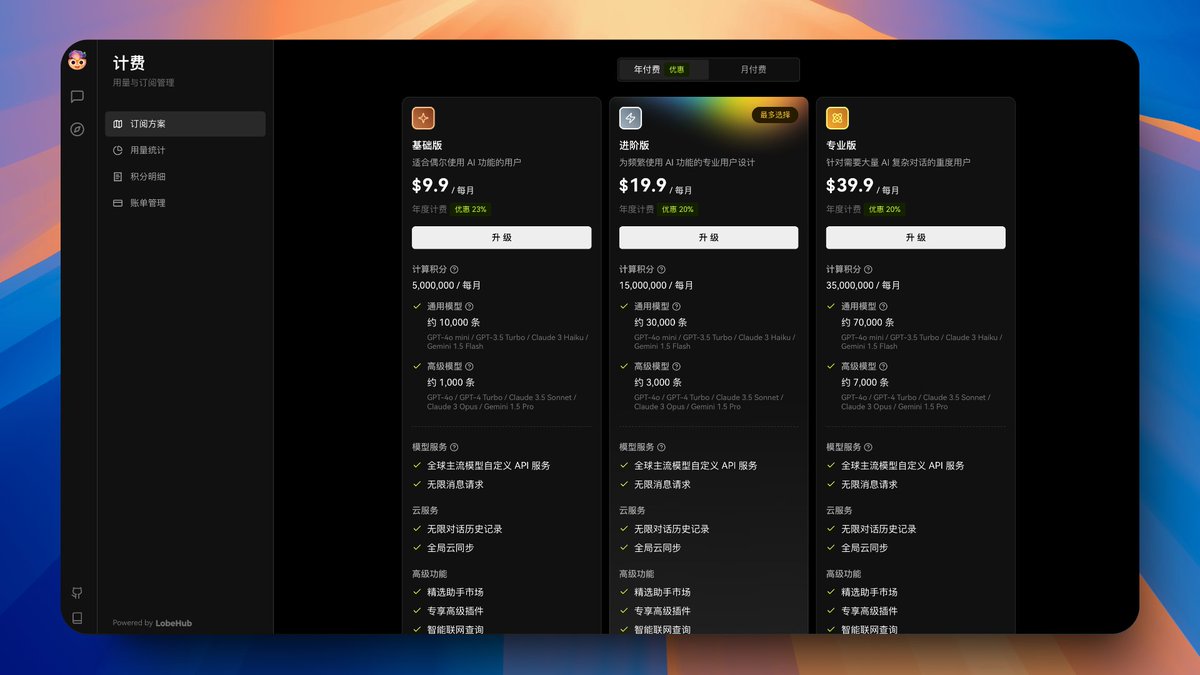The height and width of the screenshot is (675, 1200).
Task: Click 15,000,000 / 每月 credits text
Action: coord(656,286)
